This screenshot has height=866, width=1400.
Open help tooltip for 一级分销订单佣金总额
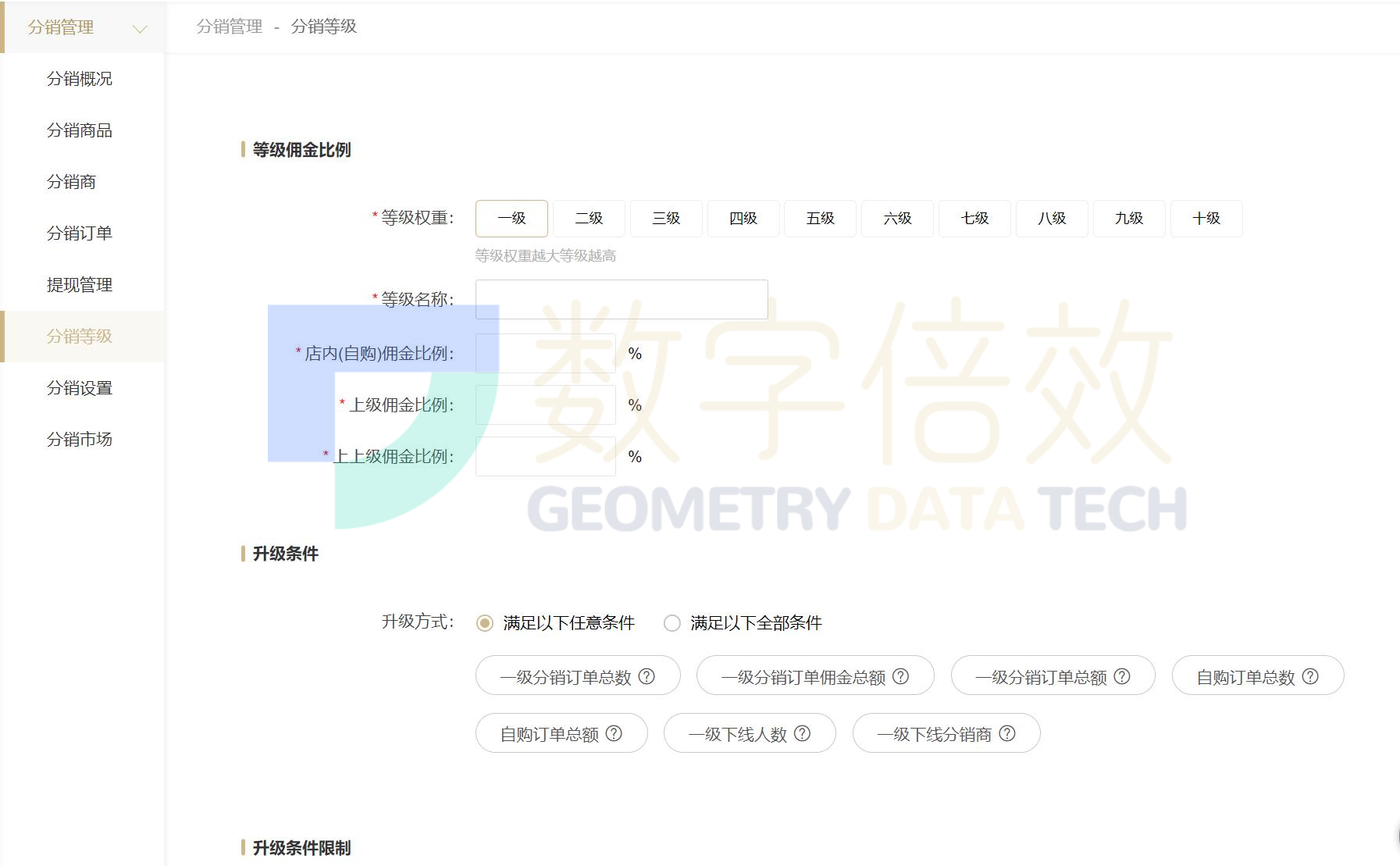coord(899,676)
